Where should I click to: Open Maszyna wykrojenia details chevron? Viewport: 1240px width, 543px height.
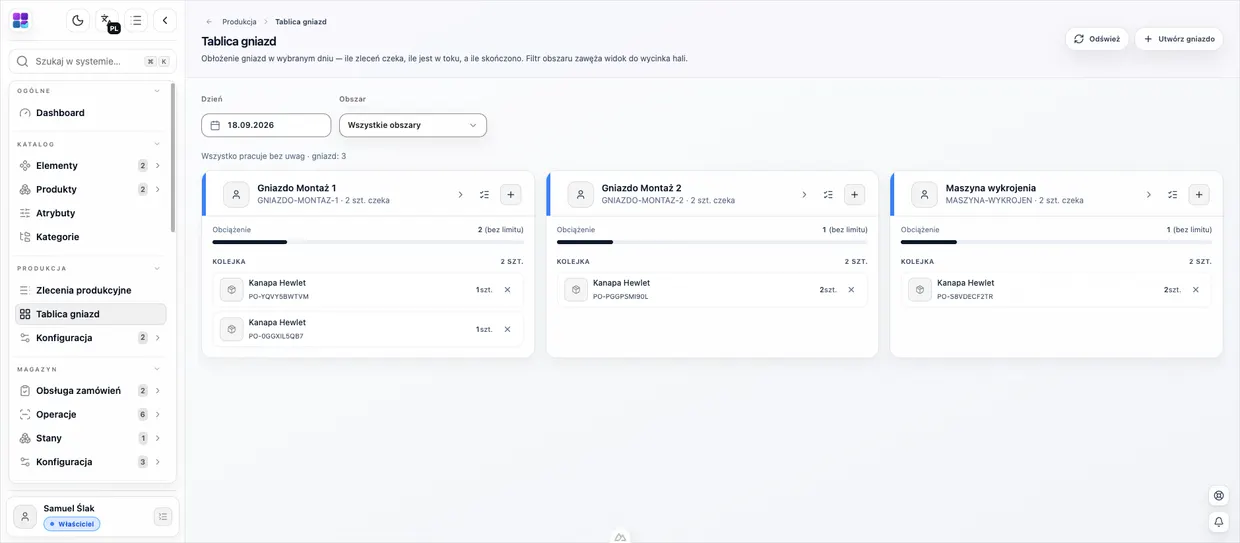[1148, 195]
